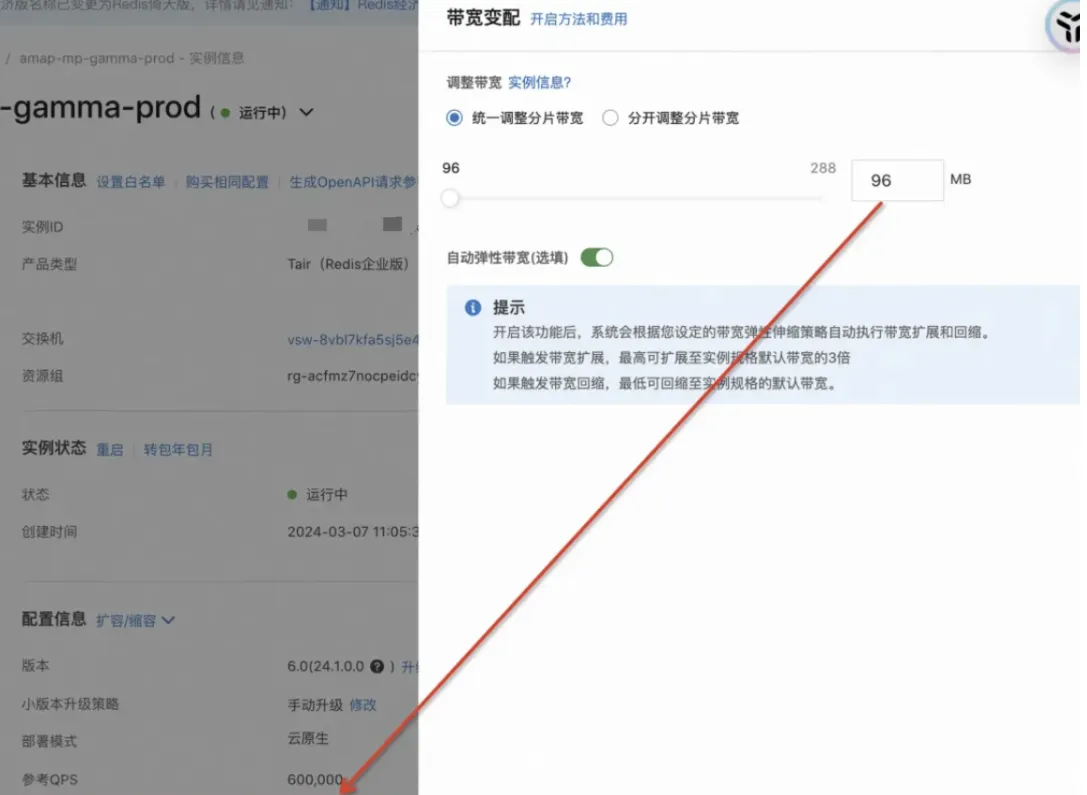Click the Tair（Redis企业版） product type text

[x=348, y=264]
